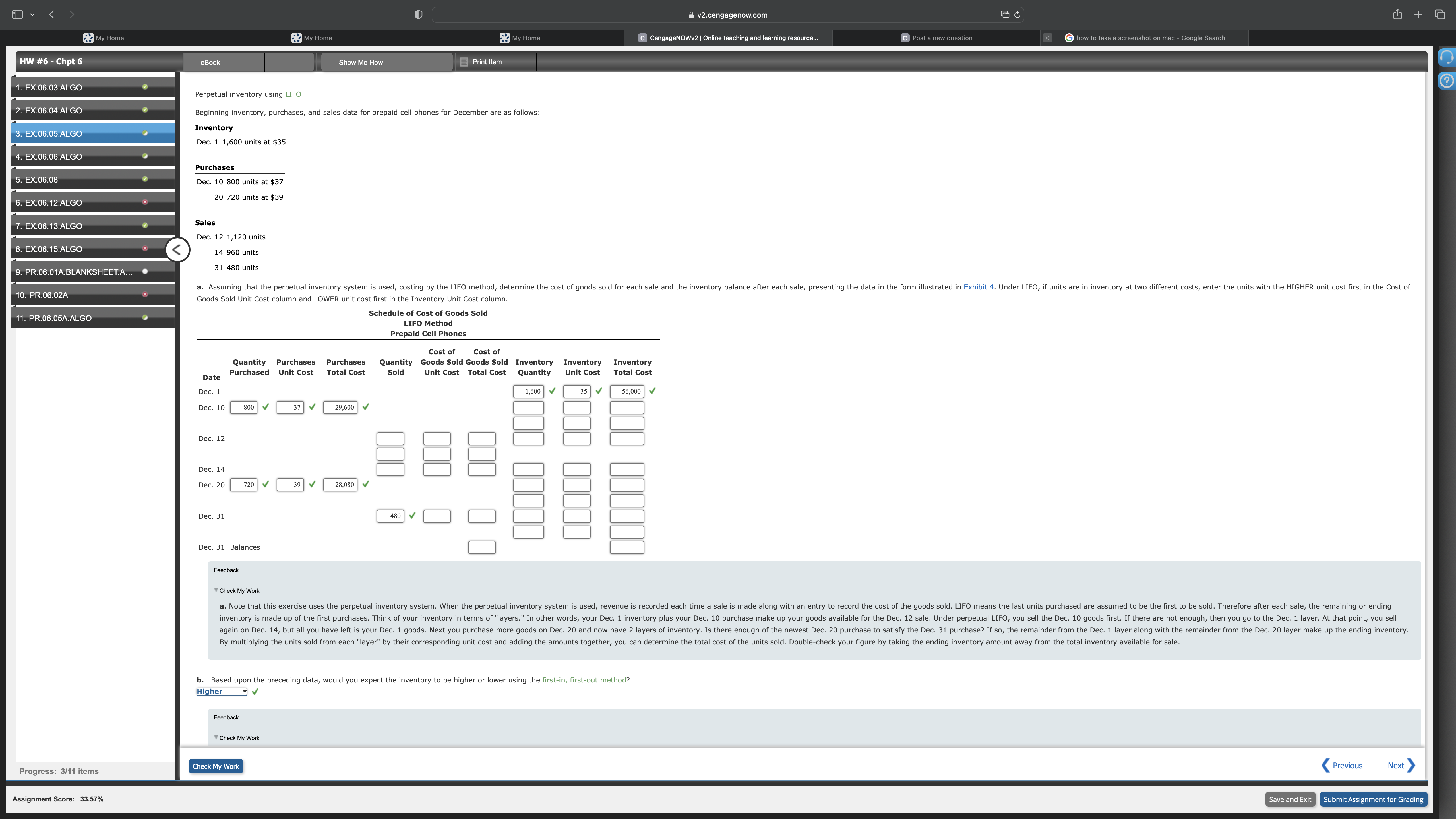
Task: Click Submit Assignment for Grading
Action: pyautogui.click(x=1374, y=799)
